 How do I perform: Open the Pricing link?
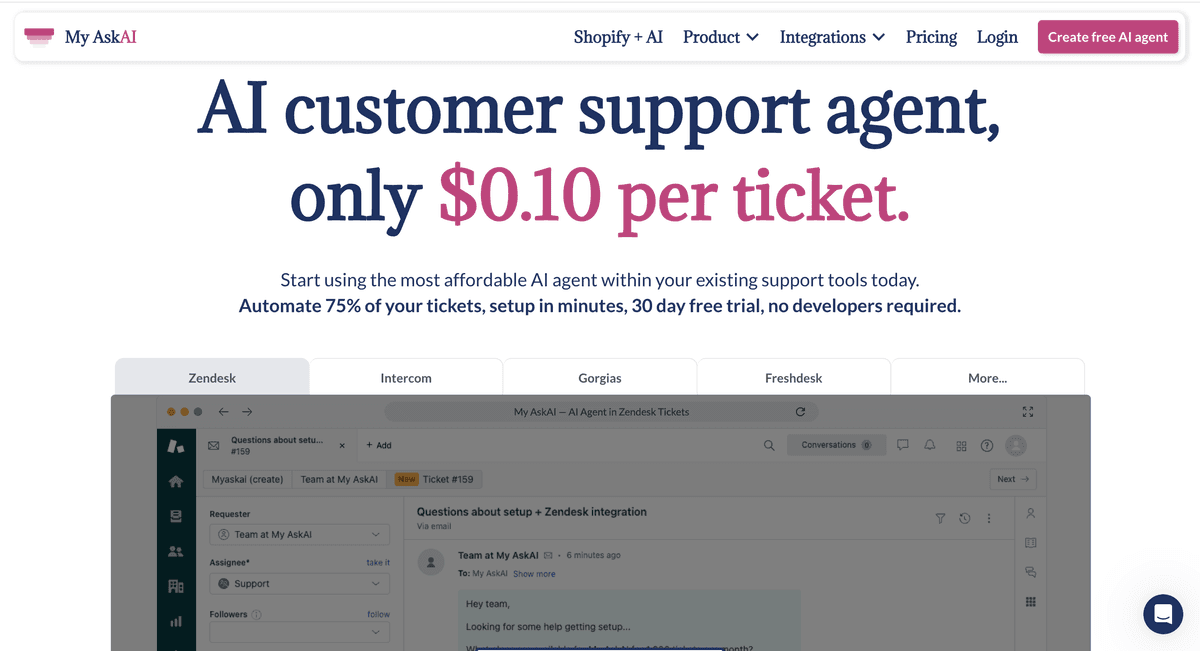[x=931, y=37]
